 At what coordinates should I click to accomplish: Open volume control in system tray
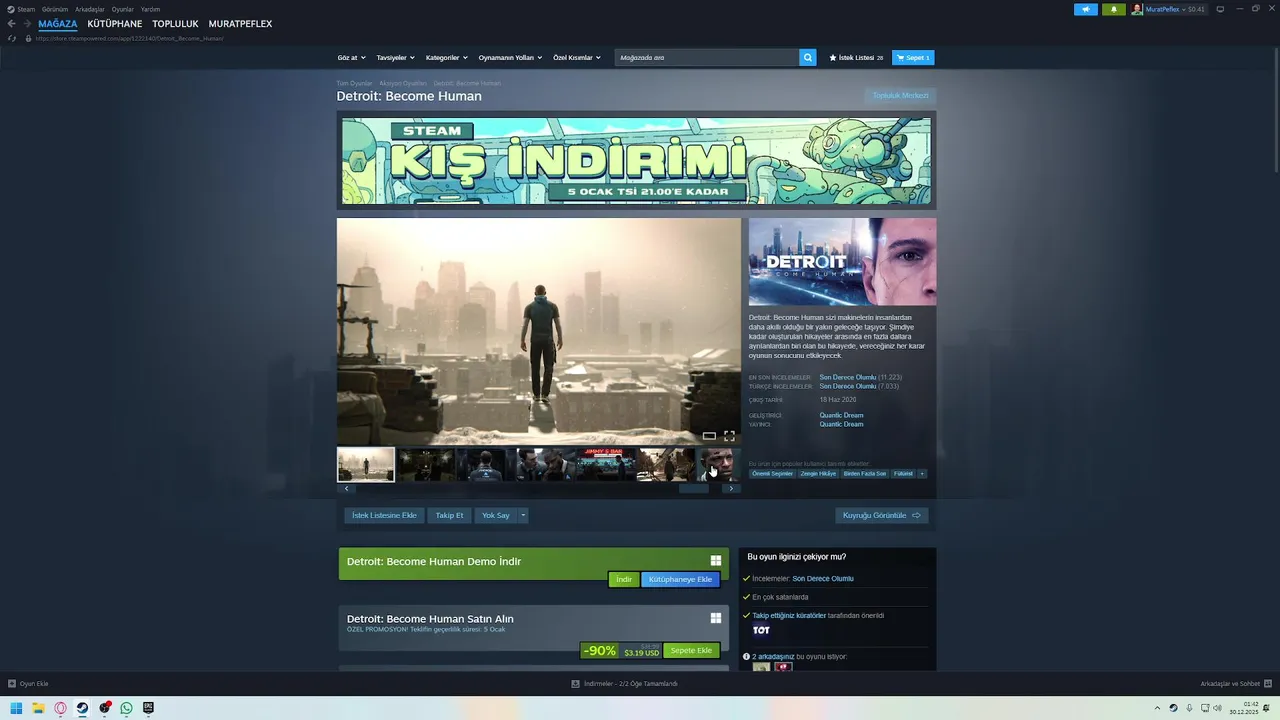pyautogui.click(x=1218, y=708)
